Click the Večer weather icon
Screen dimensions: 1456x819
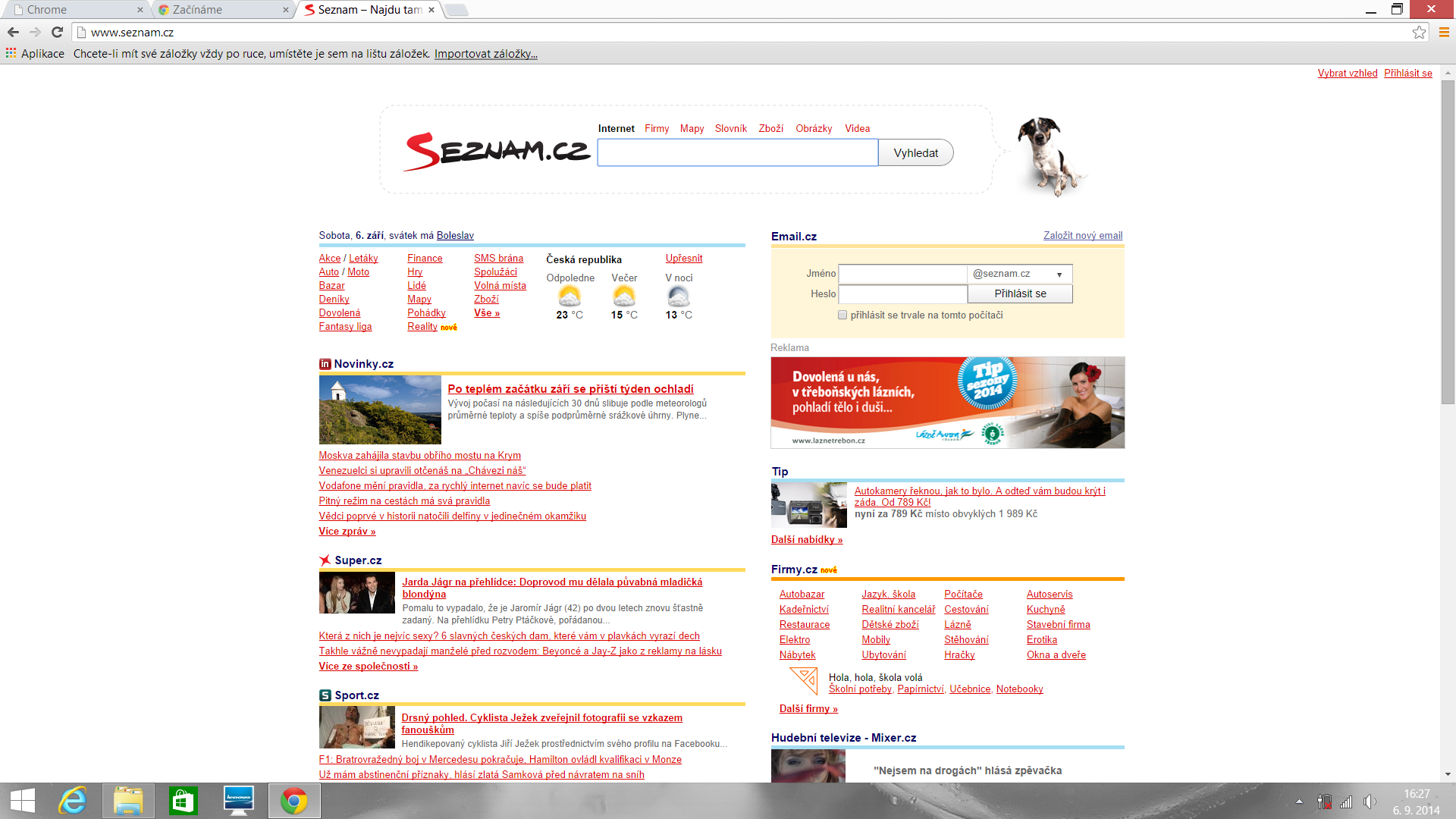tap(624, 296)
